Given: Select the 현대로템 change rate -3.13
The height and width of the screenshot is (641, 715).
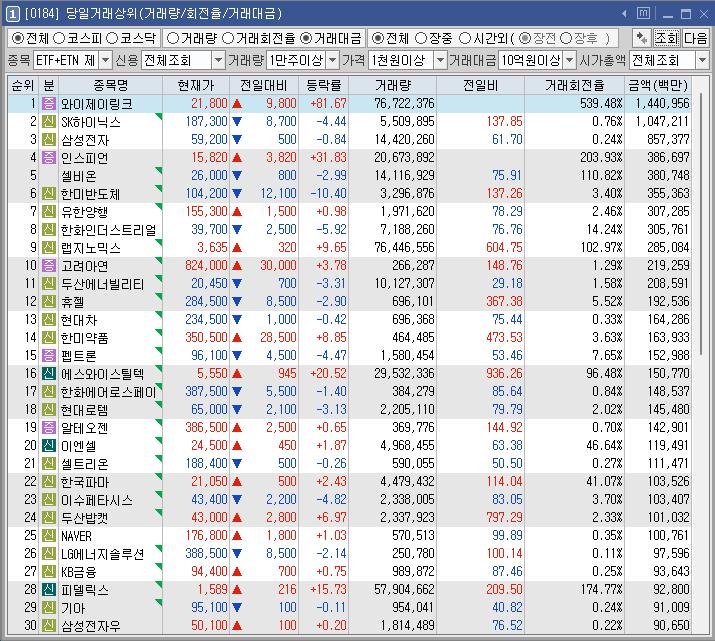Looking at the screenshot, I should [x=331, y=409].
